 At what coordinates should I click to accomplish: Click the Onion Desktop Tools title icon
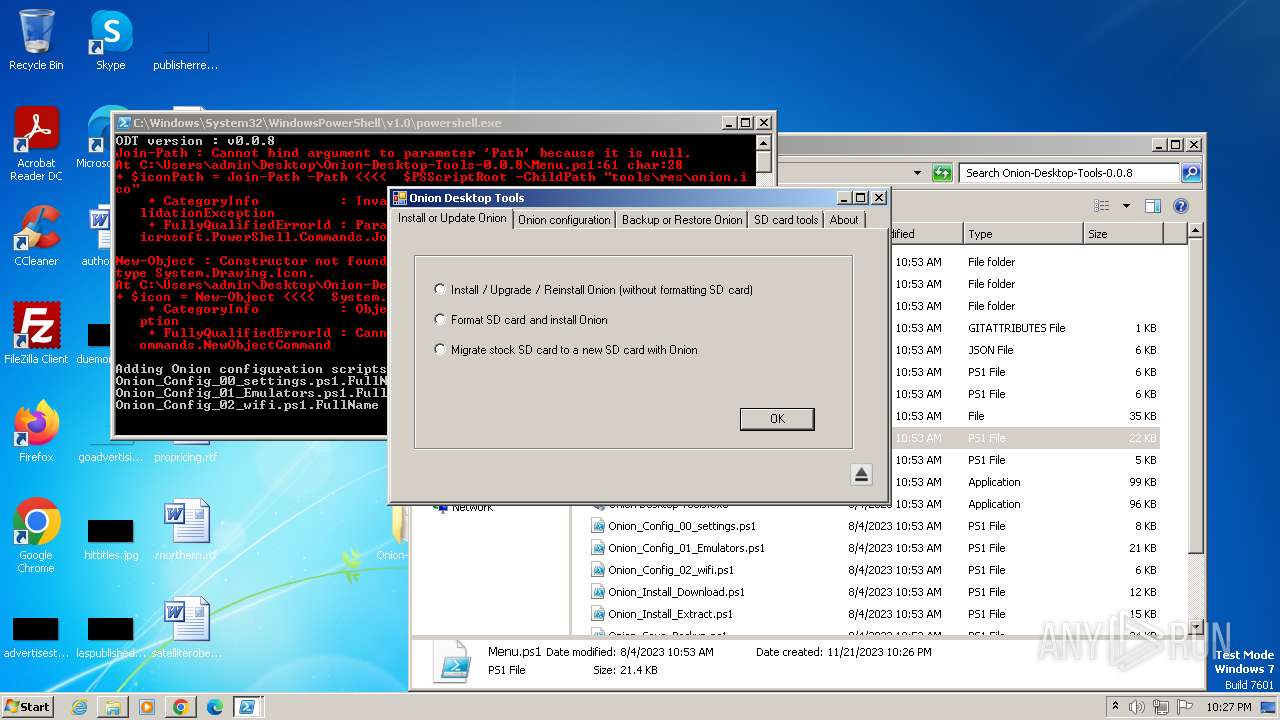[399, 198]
